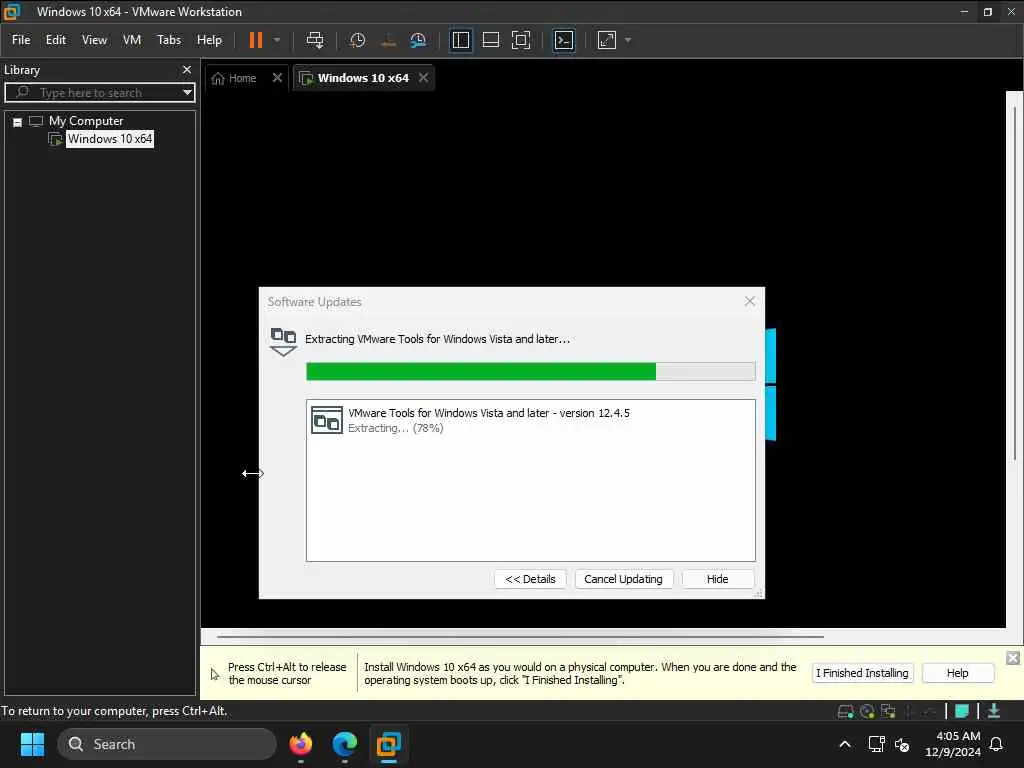Viewport: 1024px width, 768px height.
Task: Enter full screen mode icon
Action: 520,40
